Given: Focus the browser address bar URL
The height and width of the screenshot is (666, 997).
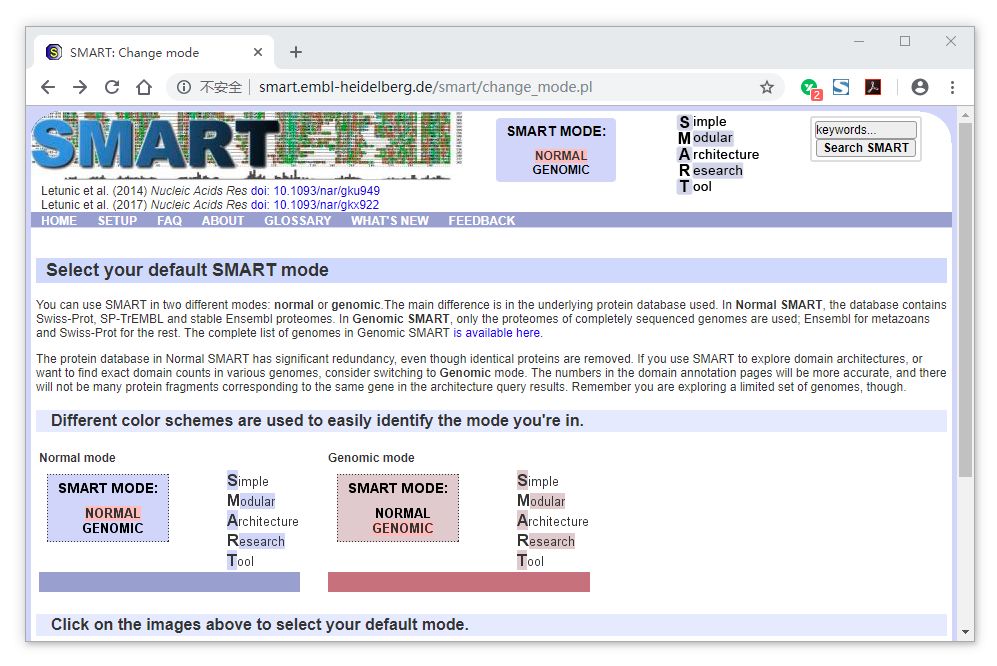Looking at the screenshot, I should click(x=425, y=87).
